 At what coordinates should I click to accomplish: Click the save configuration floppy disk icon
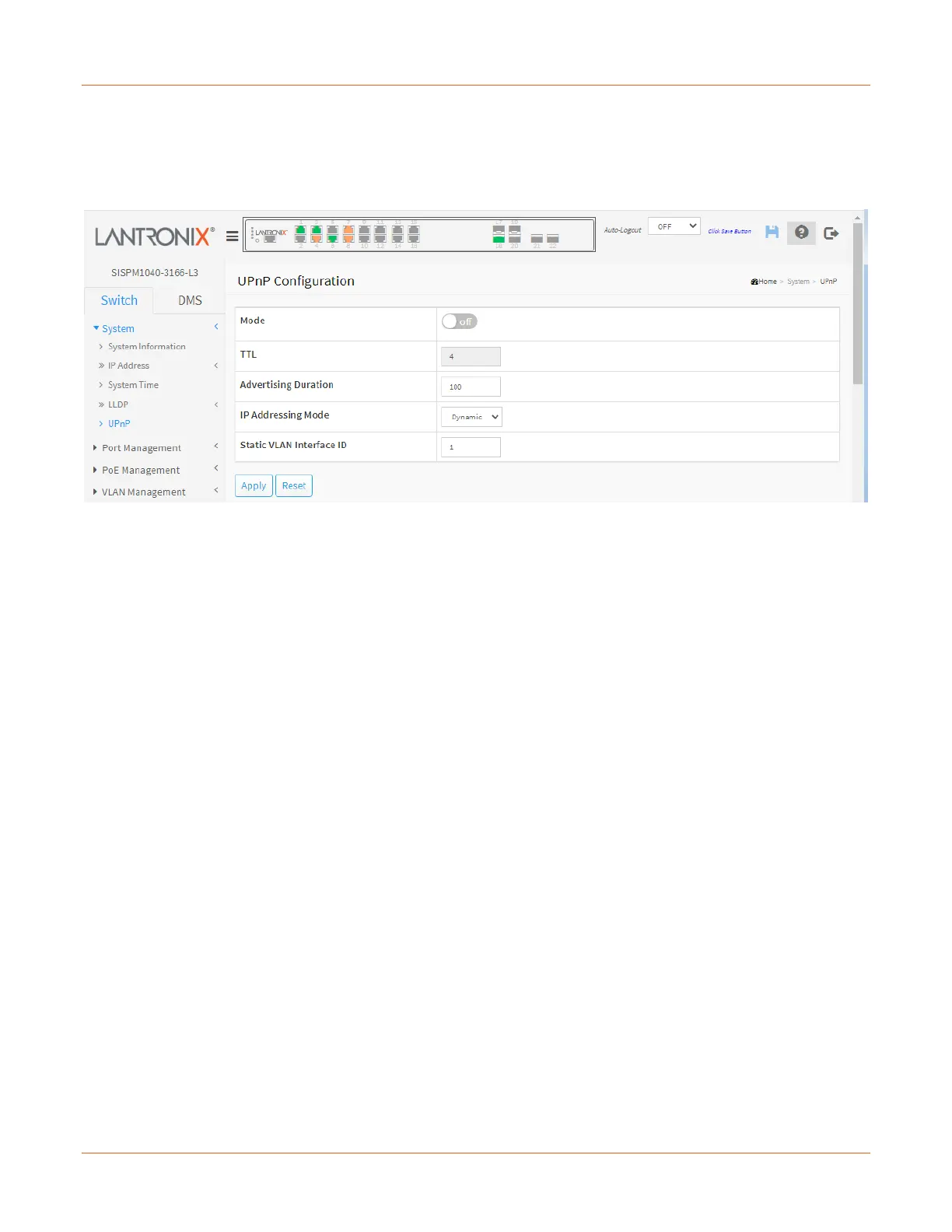tap(772, 232)
